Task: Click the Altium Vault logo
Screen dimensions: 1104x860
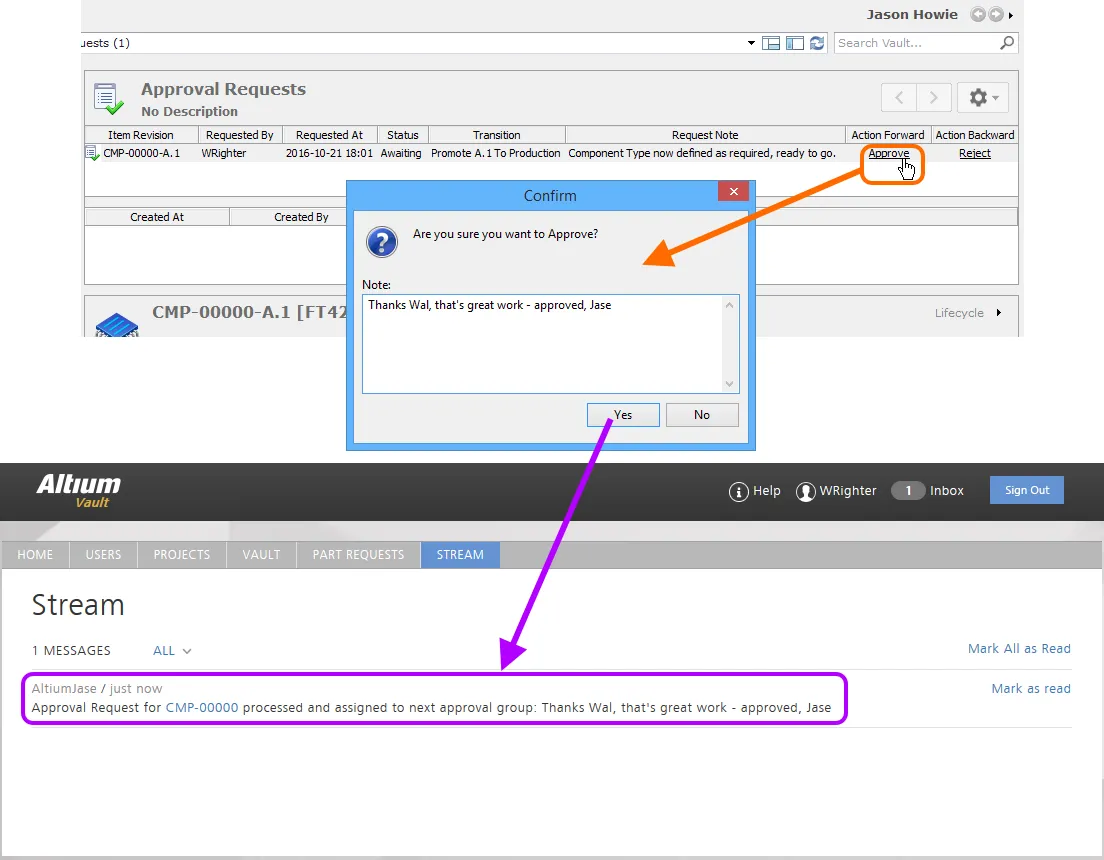Action: coord(79,490)
